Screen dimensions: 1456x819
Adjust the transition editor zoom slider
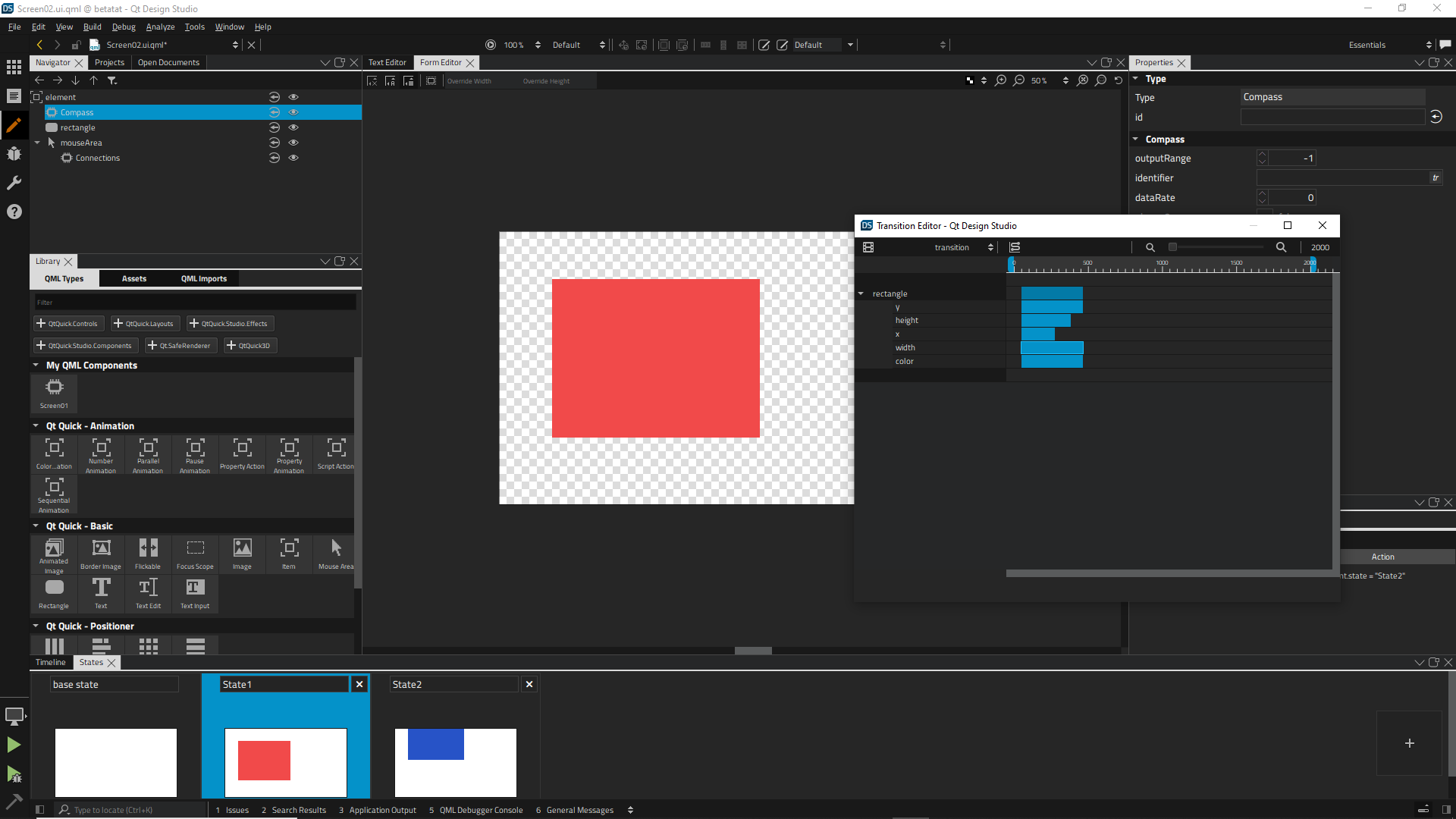tap(1173, 247)
